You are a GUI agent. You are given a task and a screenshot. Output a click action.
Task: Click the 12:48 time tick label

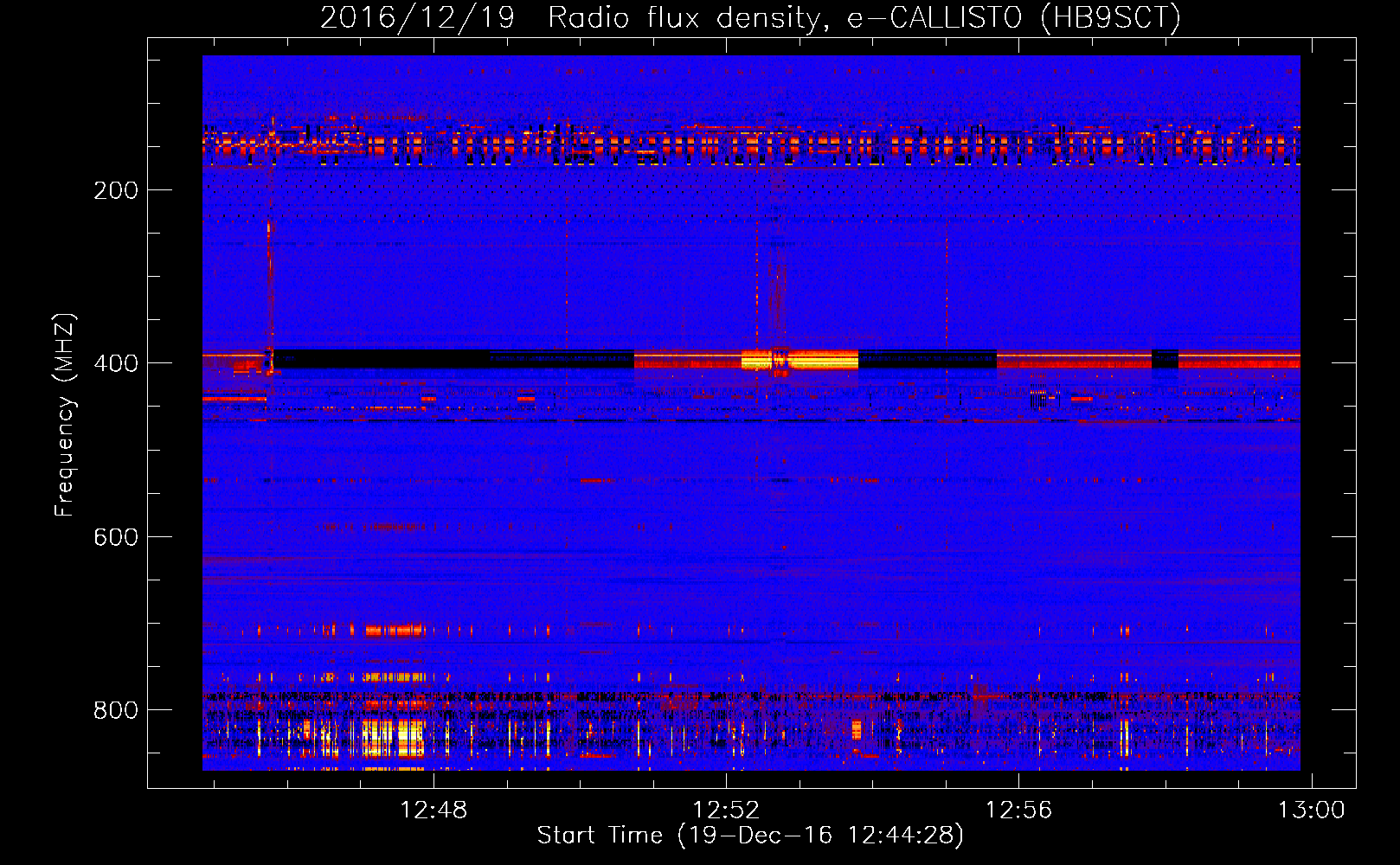(433, 811)
